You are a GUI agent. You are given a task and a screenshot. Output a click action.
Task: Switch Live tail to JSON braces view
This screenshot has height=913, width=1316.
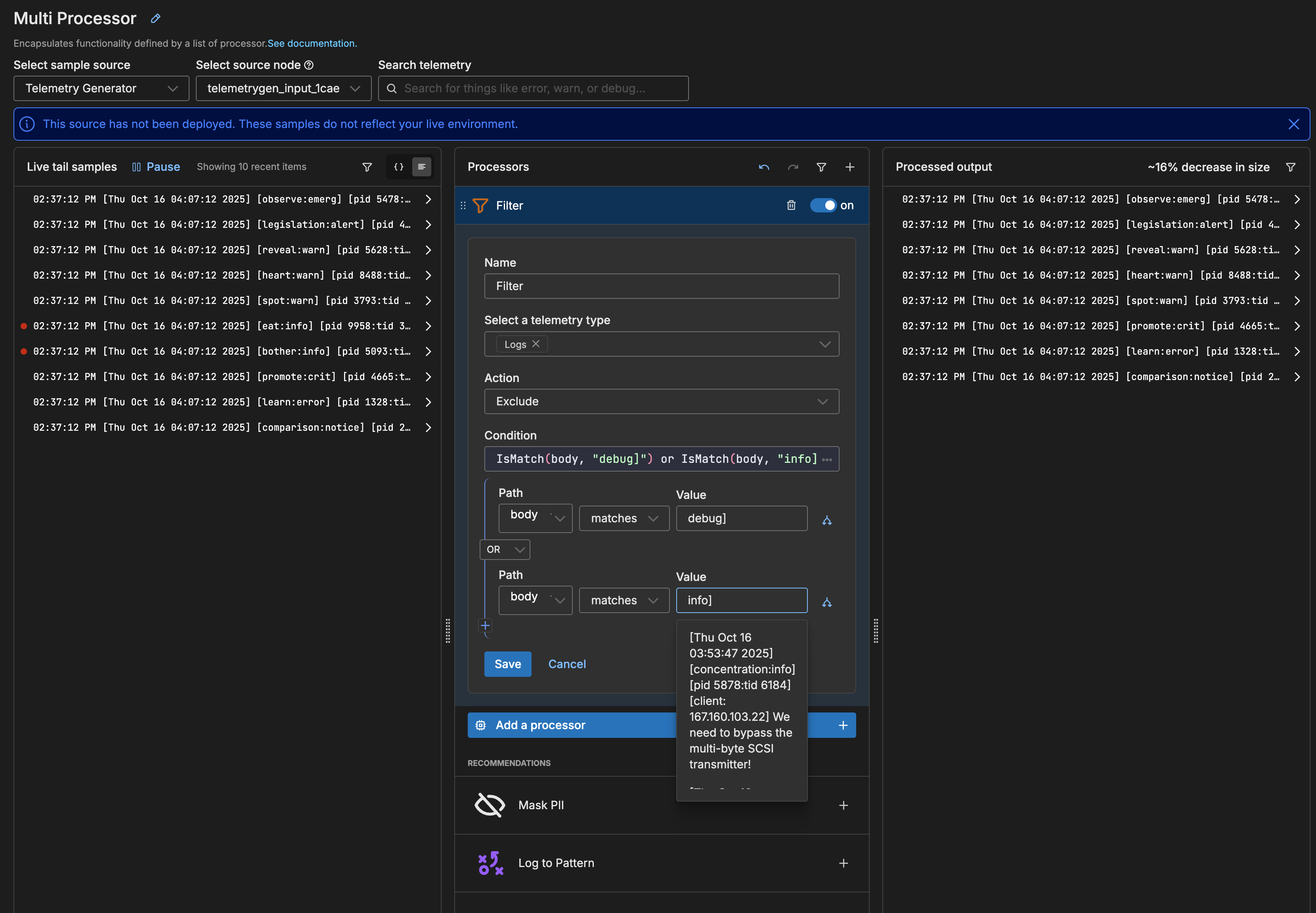click(399, 167)
